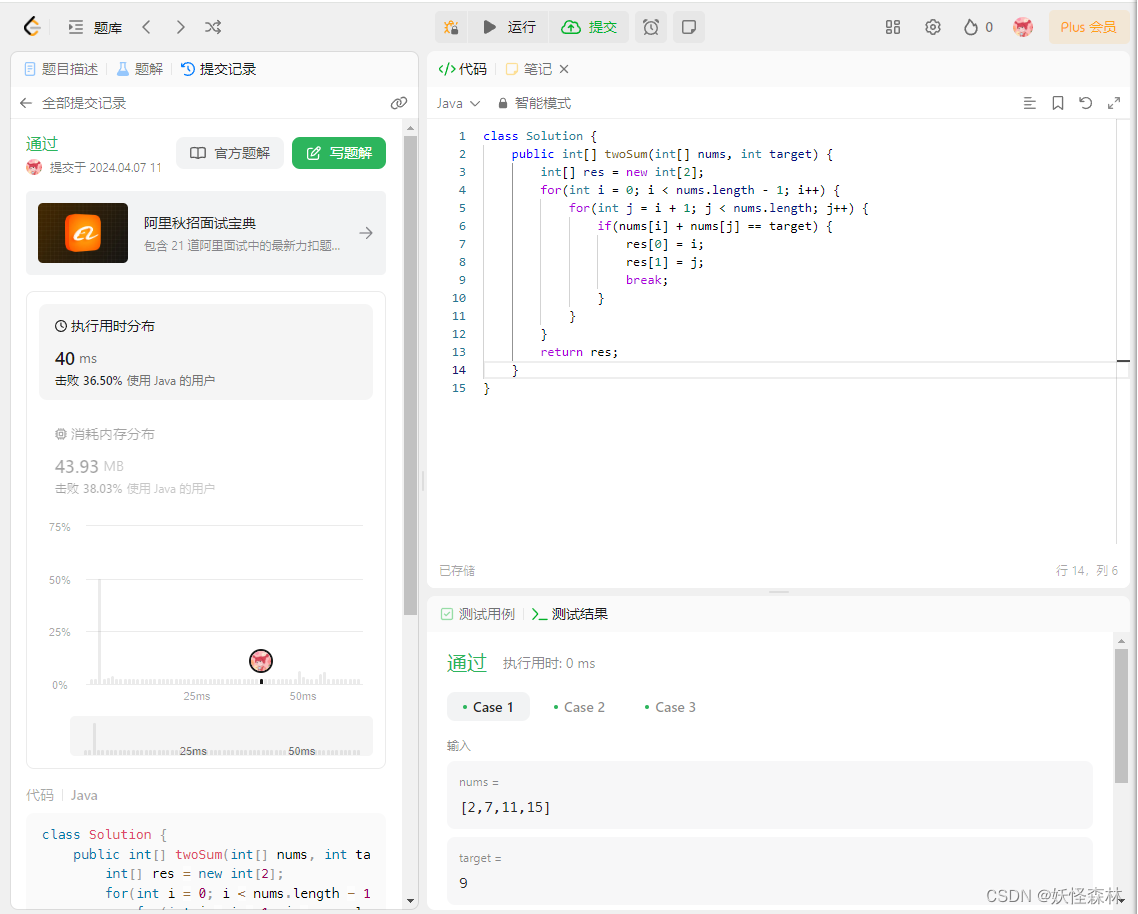
Task: Click the debug bug icon
Action: 451,28
